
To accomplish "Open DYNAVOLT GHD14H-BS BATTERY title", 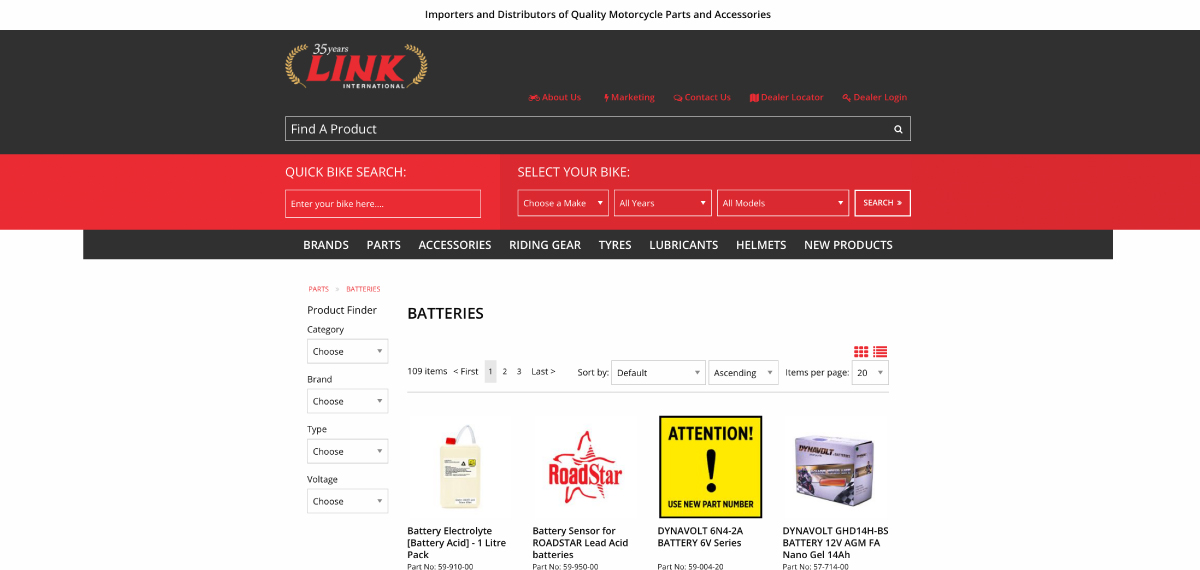I will tap(835, 542).
